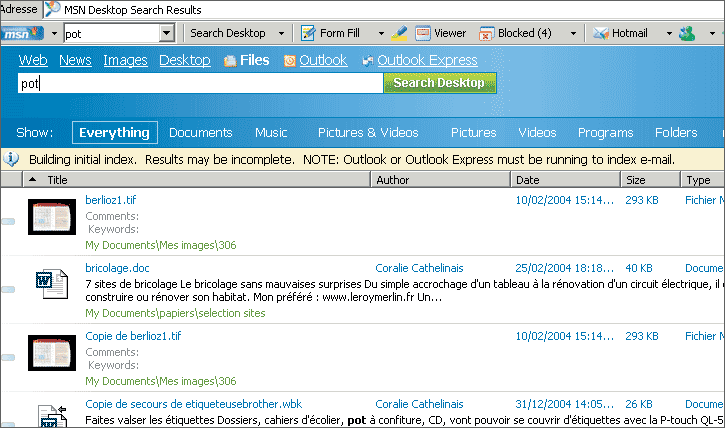Show Everything filter tab

coord(114,133)
